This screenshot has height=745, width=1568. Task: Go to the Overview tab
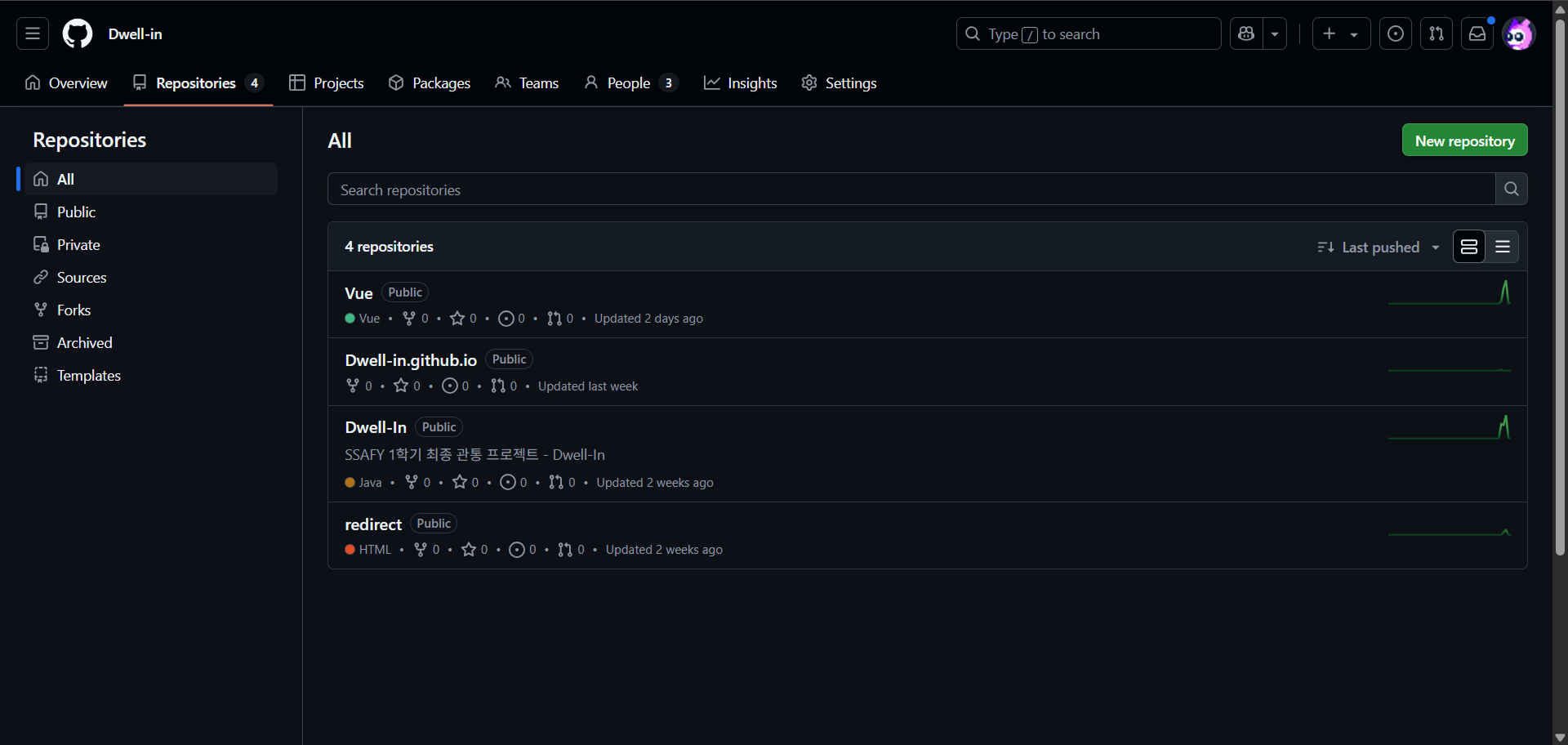66,83
